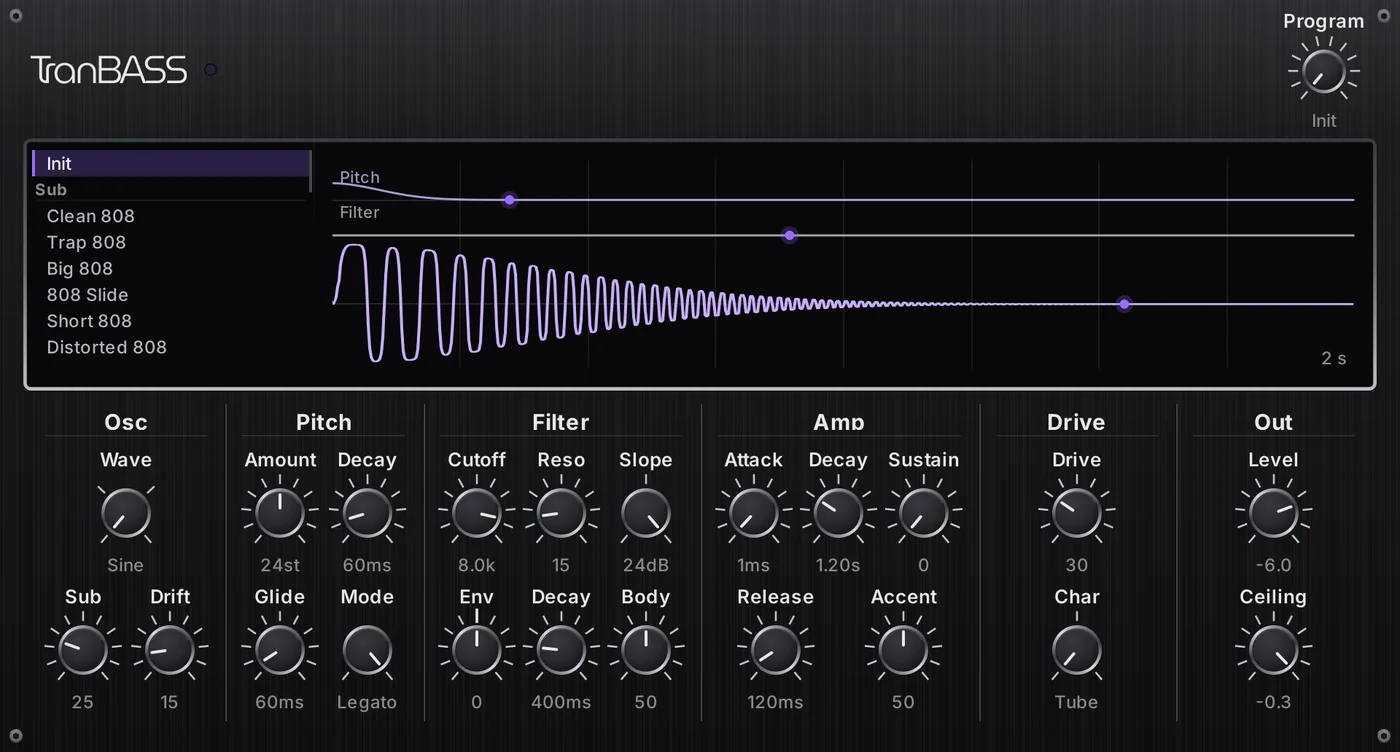Click the 2 s display length label
This screenshot has height=752, width=1400.
(1334, 358)
